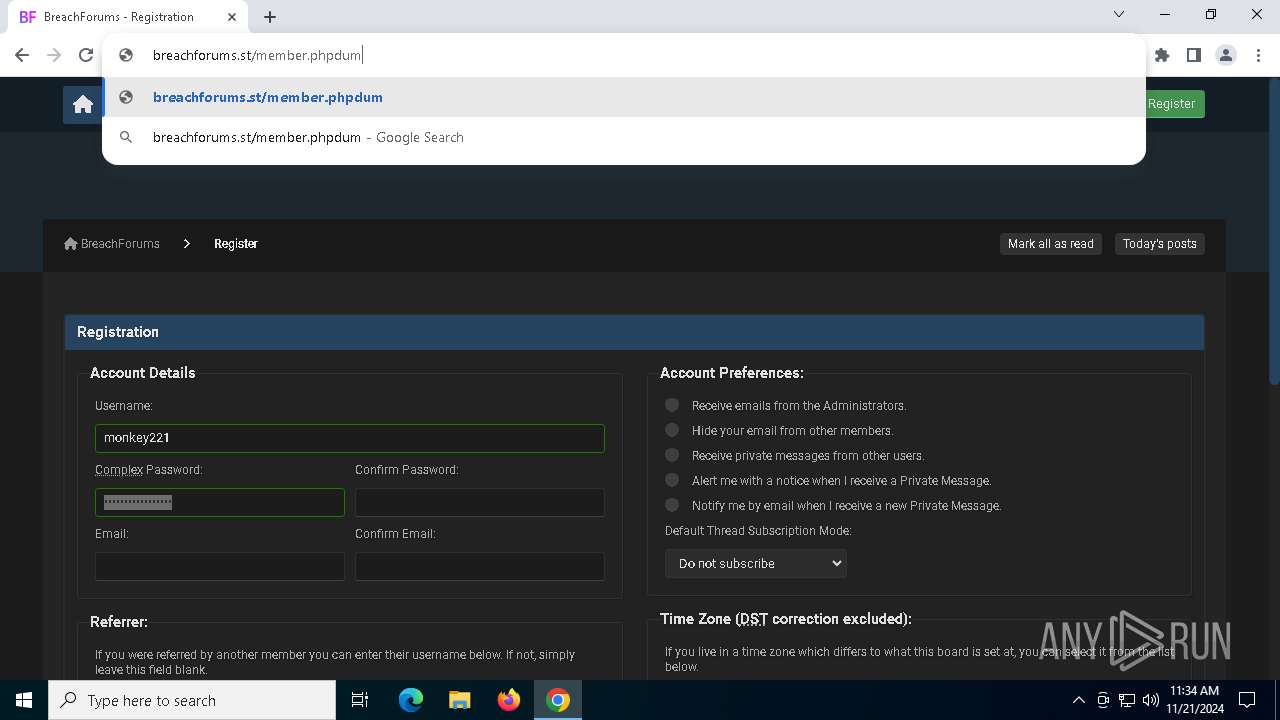Click the Account Details heading
The height and width of the screenshot is (720, 1280).
pos(143,373)
